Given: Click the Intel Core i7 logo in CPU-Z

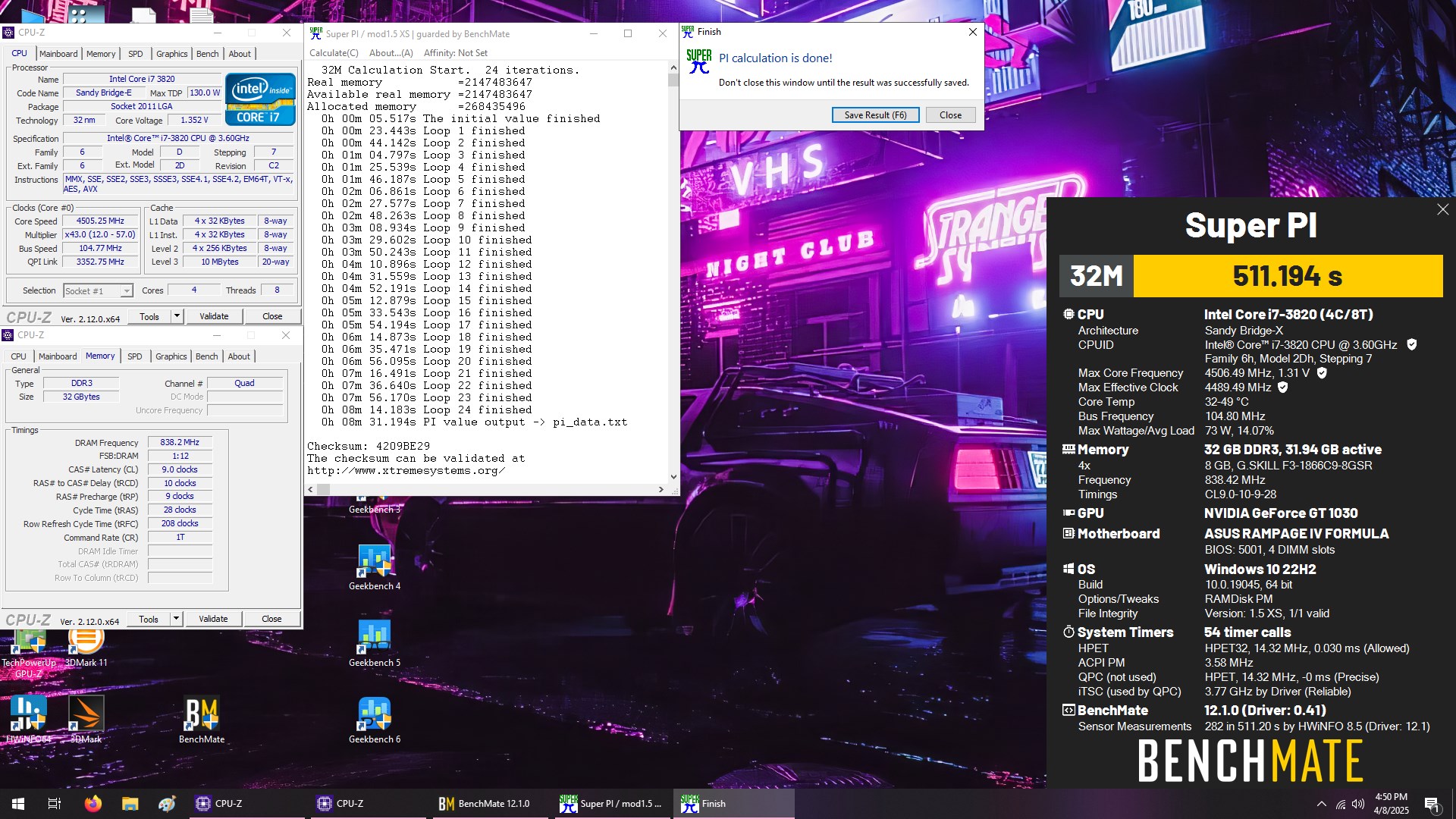Looking at the screenshot, I should coord(260,99).
